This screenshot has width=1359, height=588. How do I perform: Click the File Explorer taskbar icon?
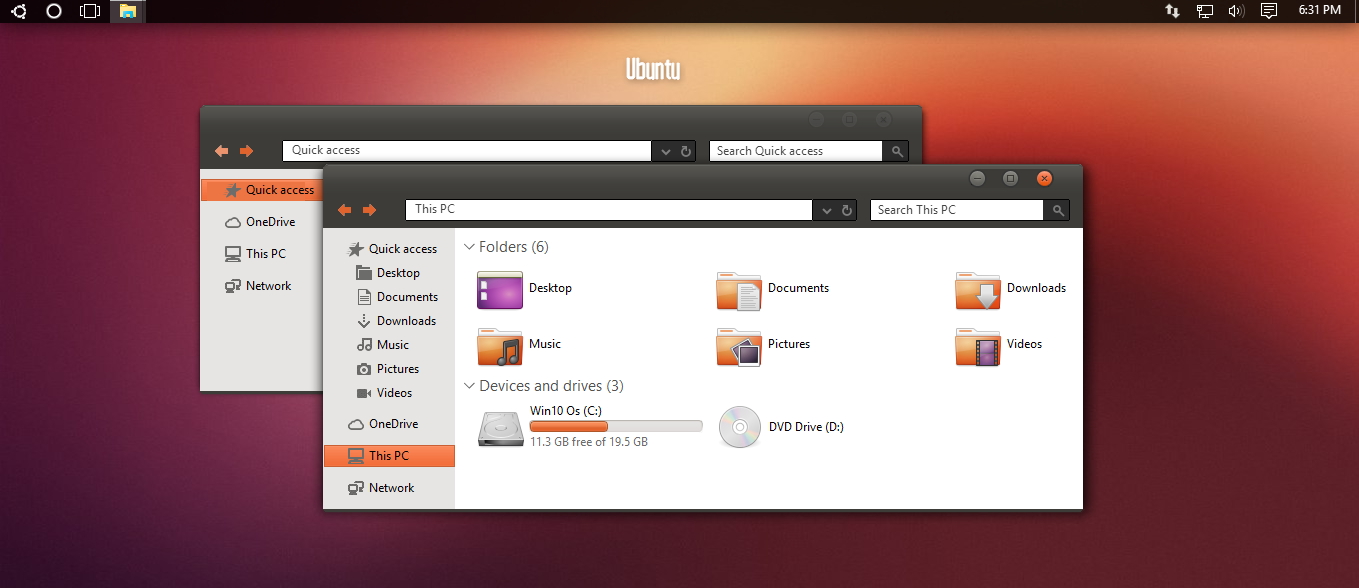127,11
